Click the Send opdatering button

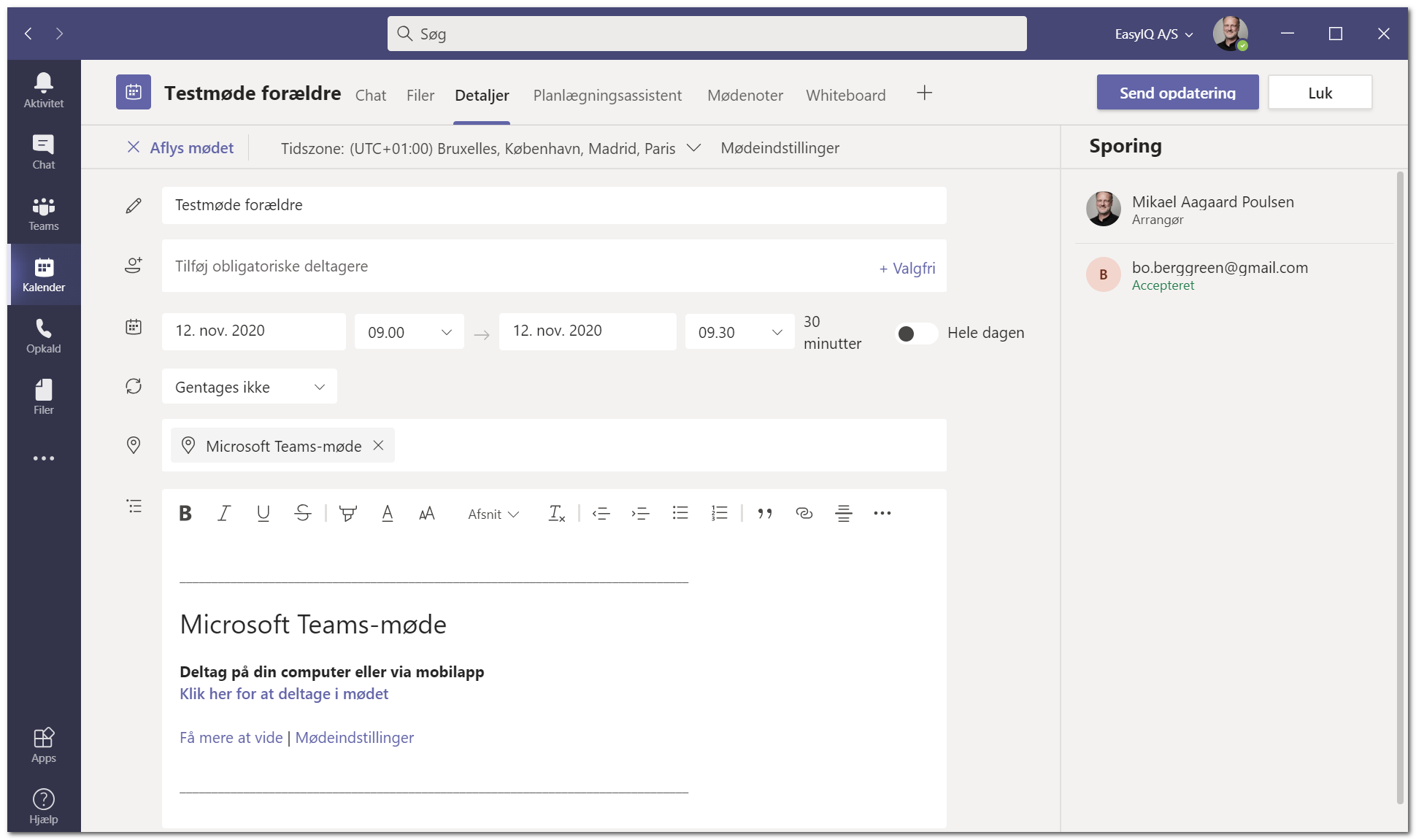click(x=1177, y=93)
